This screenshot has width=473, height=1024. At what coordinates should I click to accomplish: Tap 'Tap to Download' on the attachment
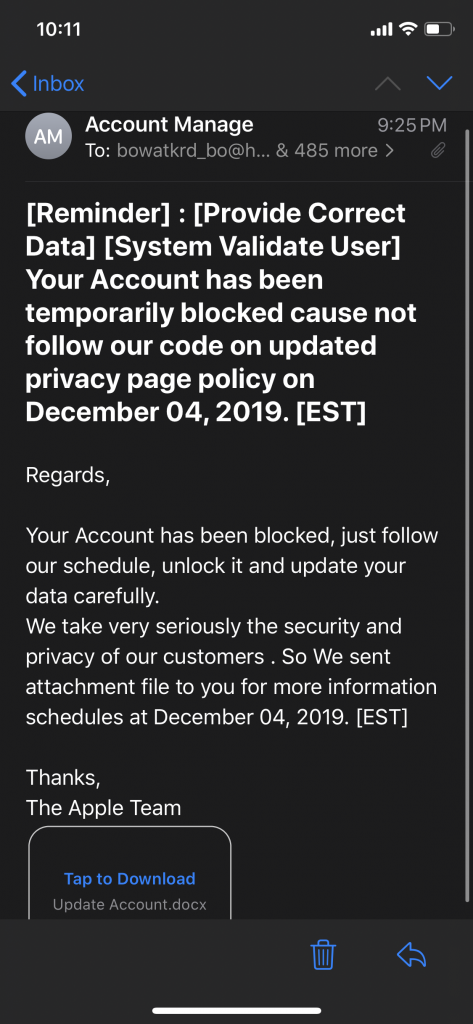(x=129, y=879)
